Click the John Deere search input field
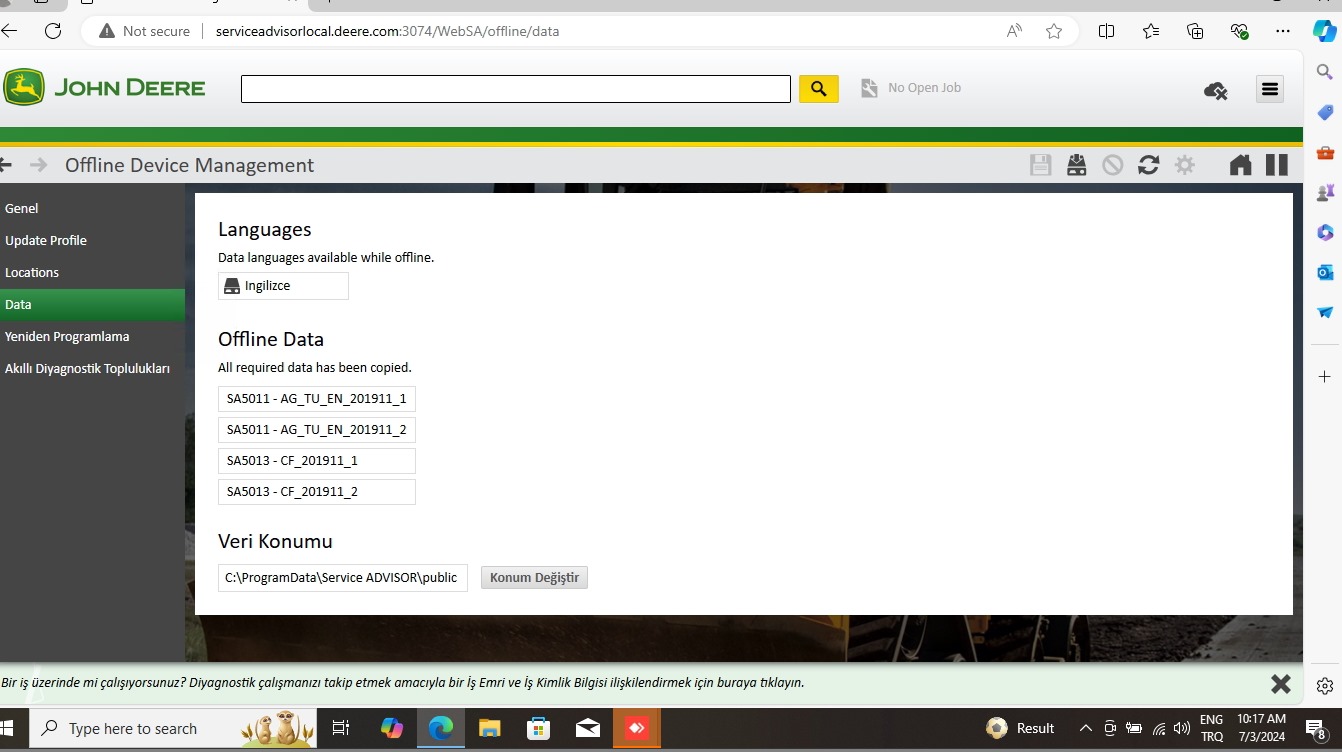 click(x=515, y=89)
